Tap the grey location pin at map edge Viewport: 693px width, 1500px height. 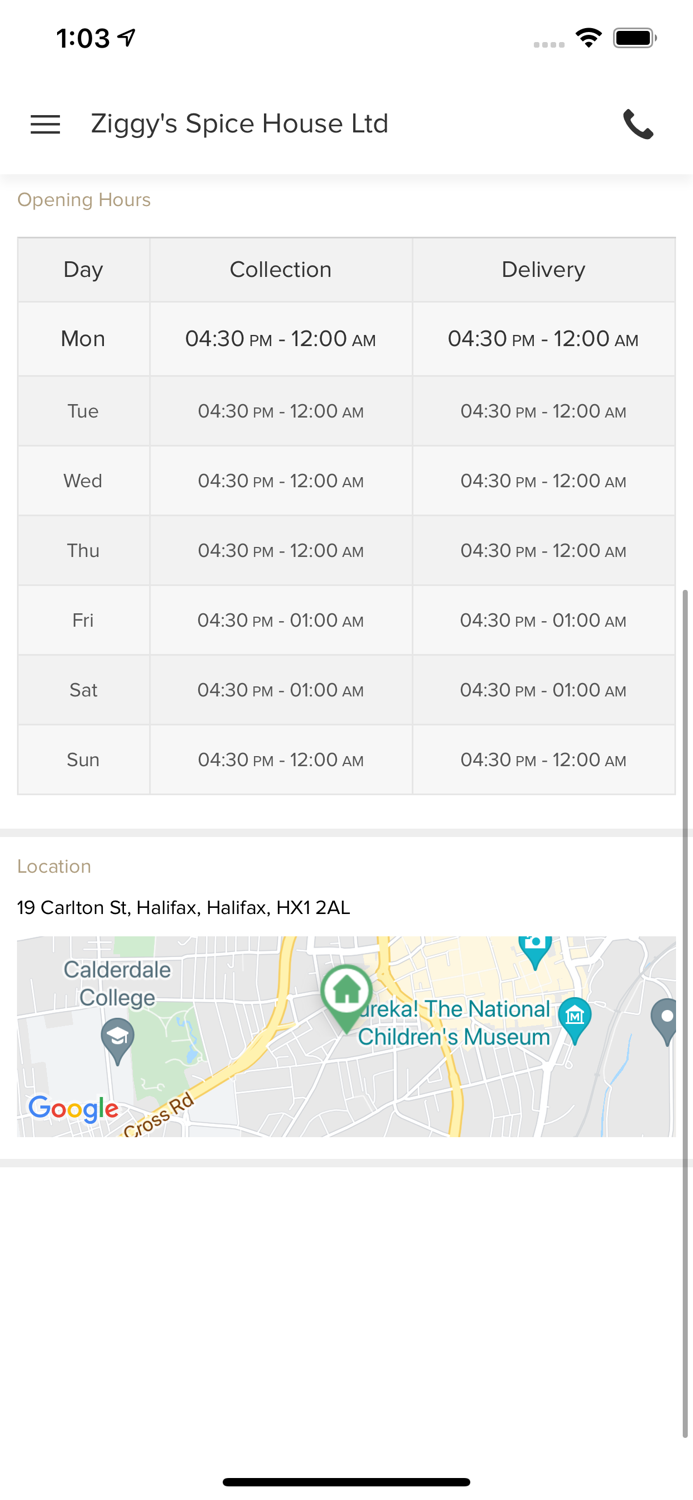coord(664,1020)
